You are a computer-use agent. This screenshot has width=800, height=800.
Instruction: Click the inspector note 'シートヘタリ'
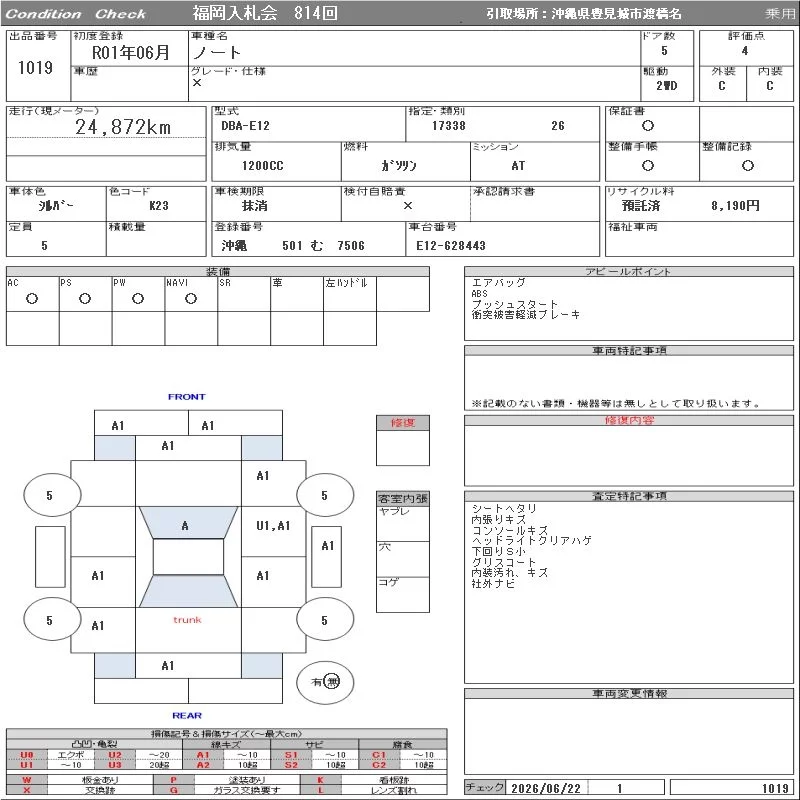tap(504, 509)
